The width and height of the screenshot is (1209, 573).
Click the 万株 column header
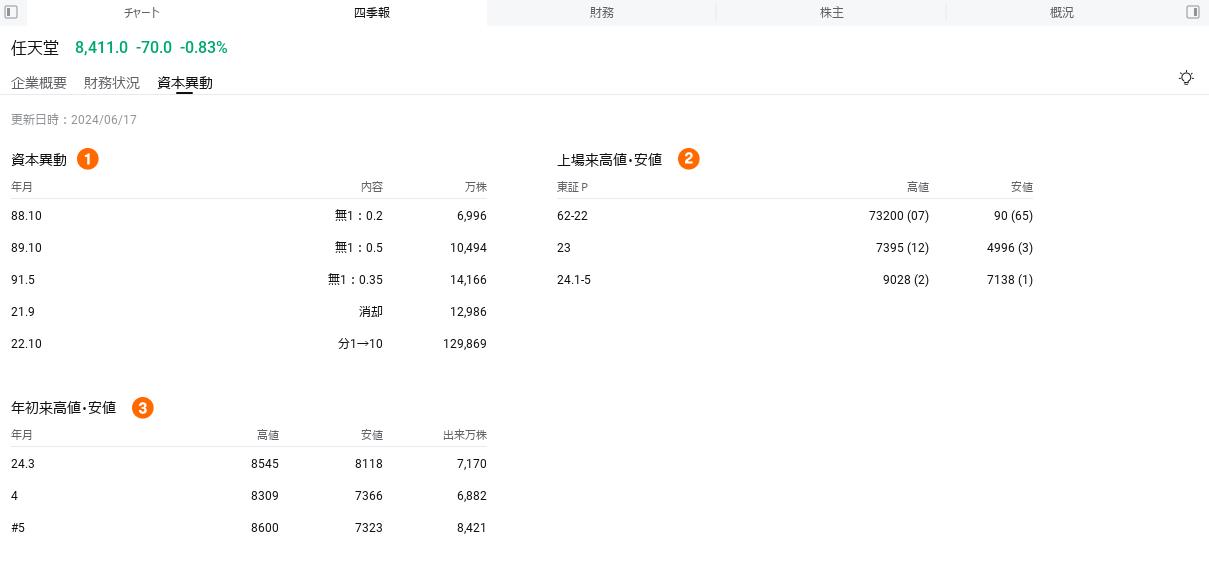476,187
